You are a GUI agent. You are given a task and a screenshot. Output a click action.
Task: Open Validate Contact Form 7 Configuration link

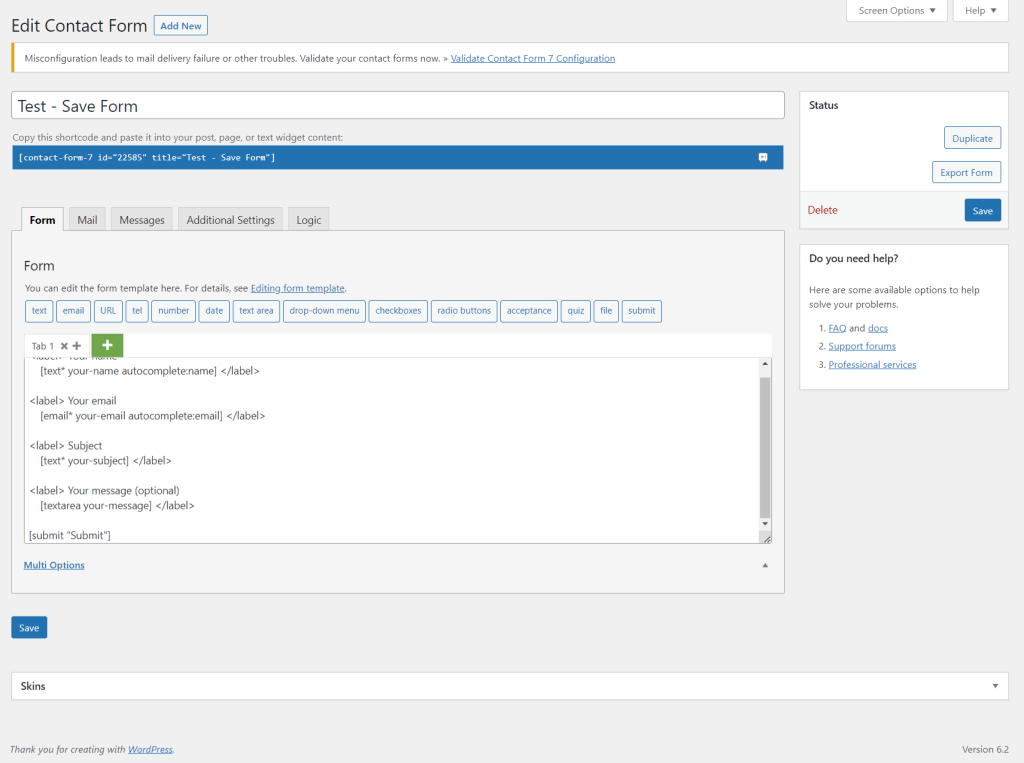(x=533, y=58)
